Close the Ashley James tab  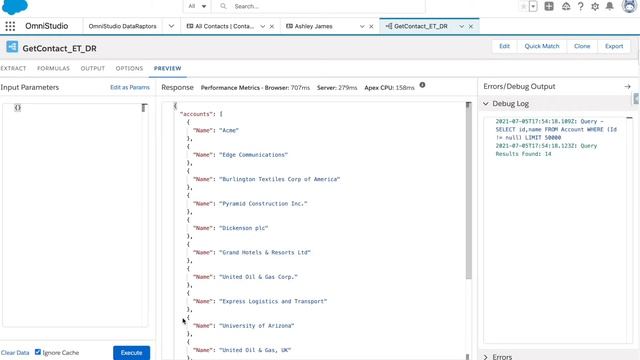371,27
